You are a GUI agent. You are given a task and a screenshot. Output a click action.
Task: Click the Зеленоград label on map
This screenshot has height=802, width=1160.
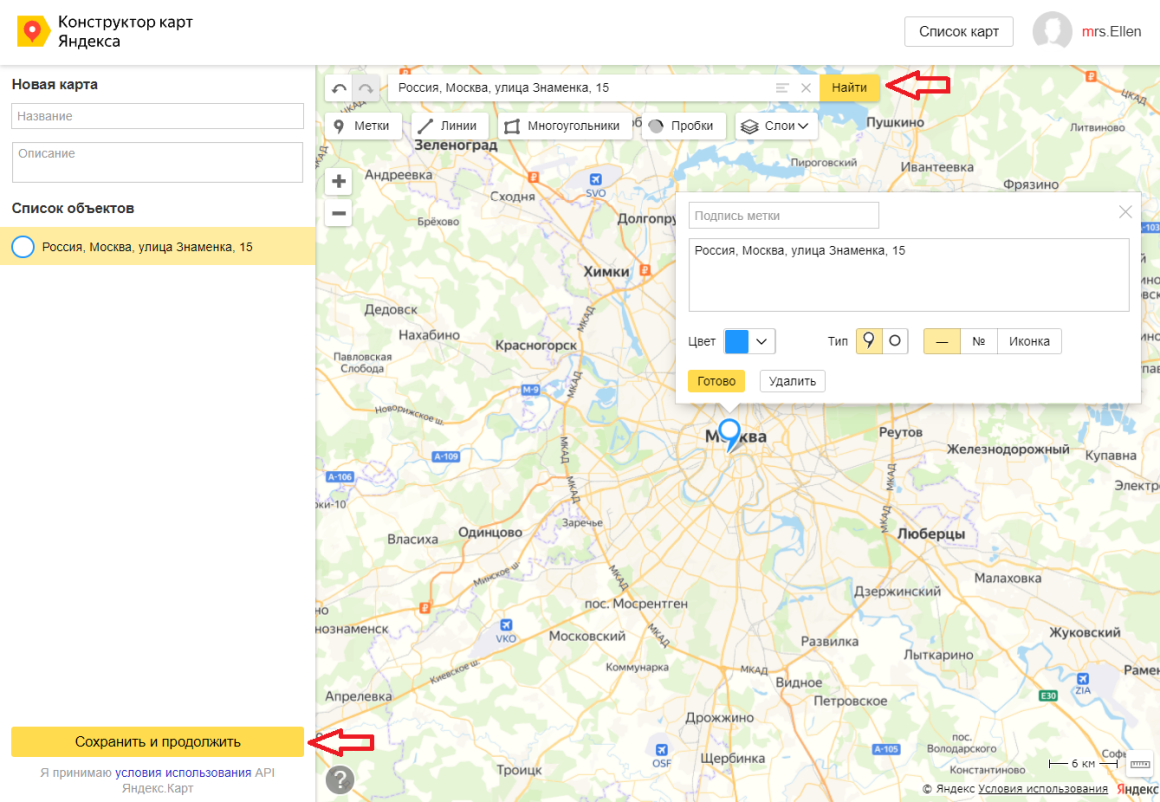(x=456, y=145)
